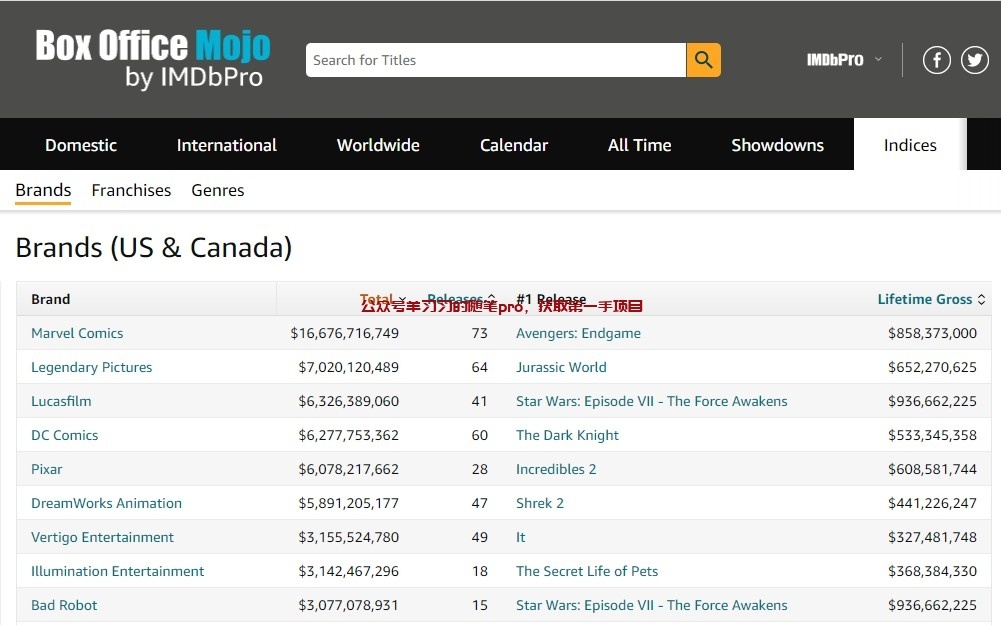Open the Domestic navigation menu
The image size is (1001, 625).
tap(81, 145)
